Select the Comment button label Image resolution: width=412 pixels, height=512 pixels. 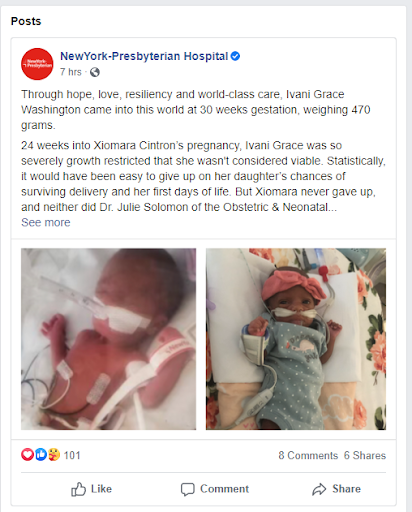224,489
